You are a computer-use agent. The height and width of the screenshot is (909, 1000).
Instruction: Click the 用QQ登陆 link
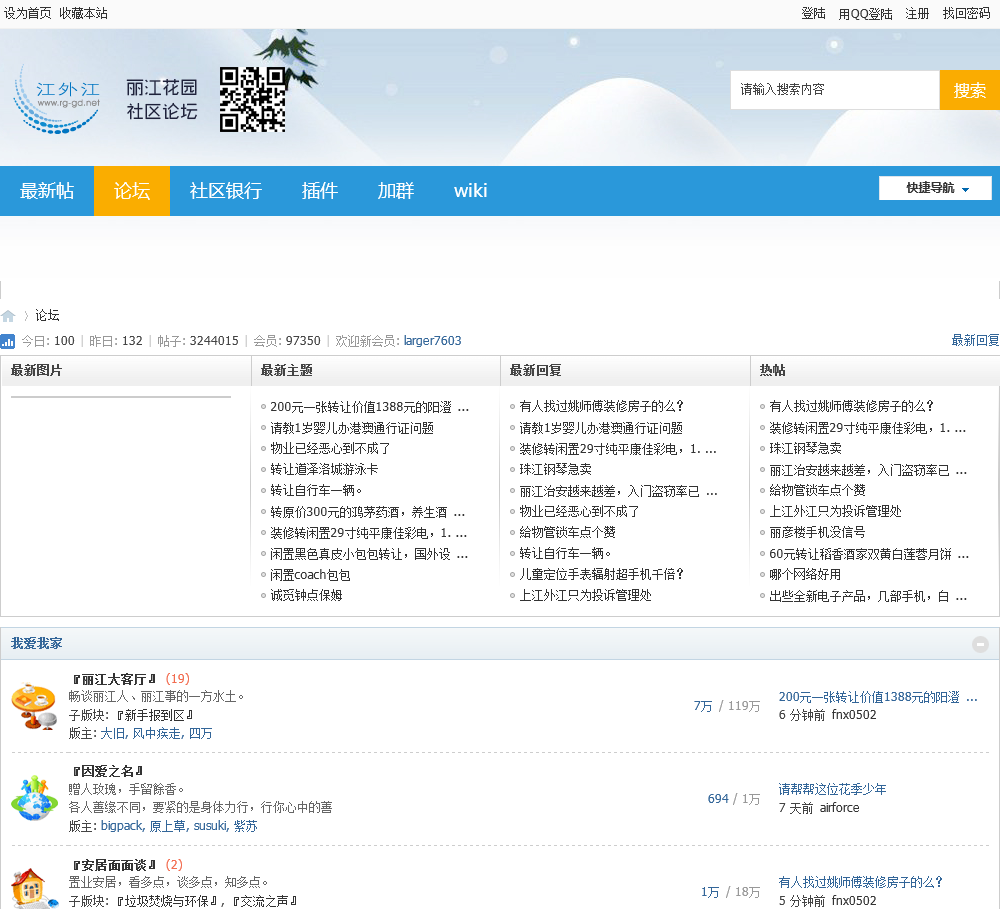(x=865, y=14)
